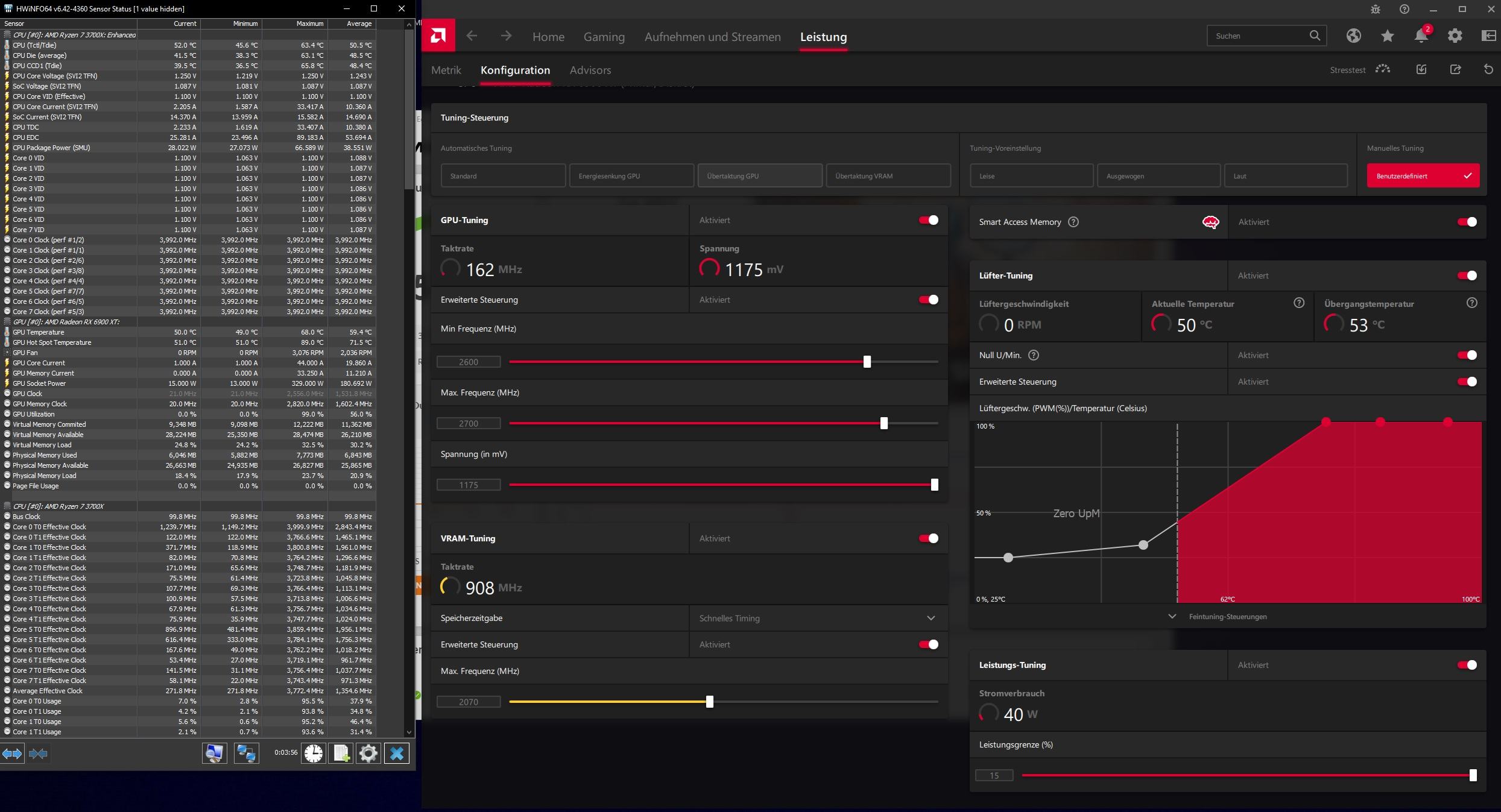Open the Gaming tab

pos(604,37)
